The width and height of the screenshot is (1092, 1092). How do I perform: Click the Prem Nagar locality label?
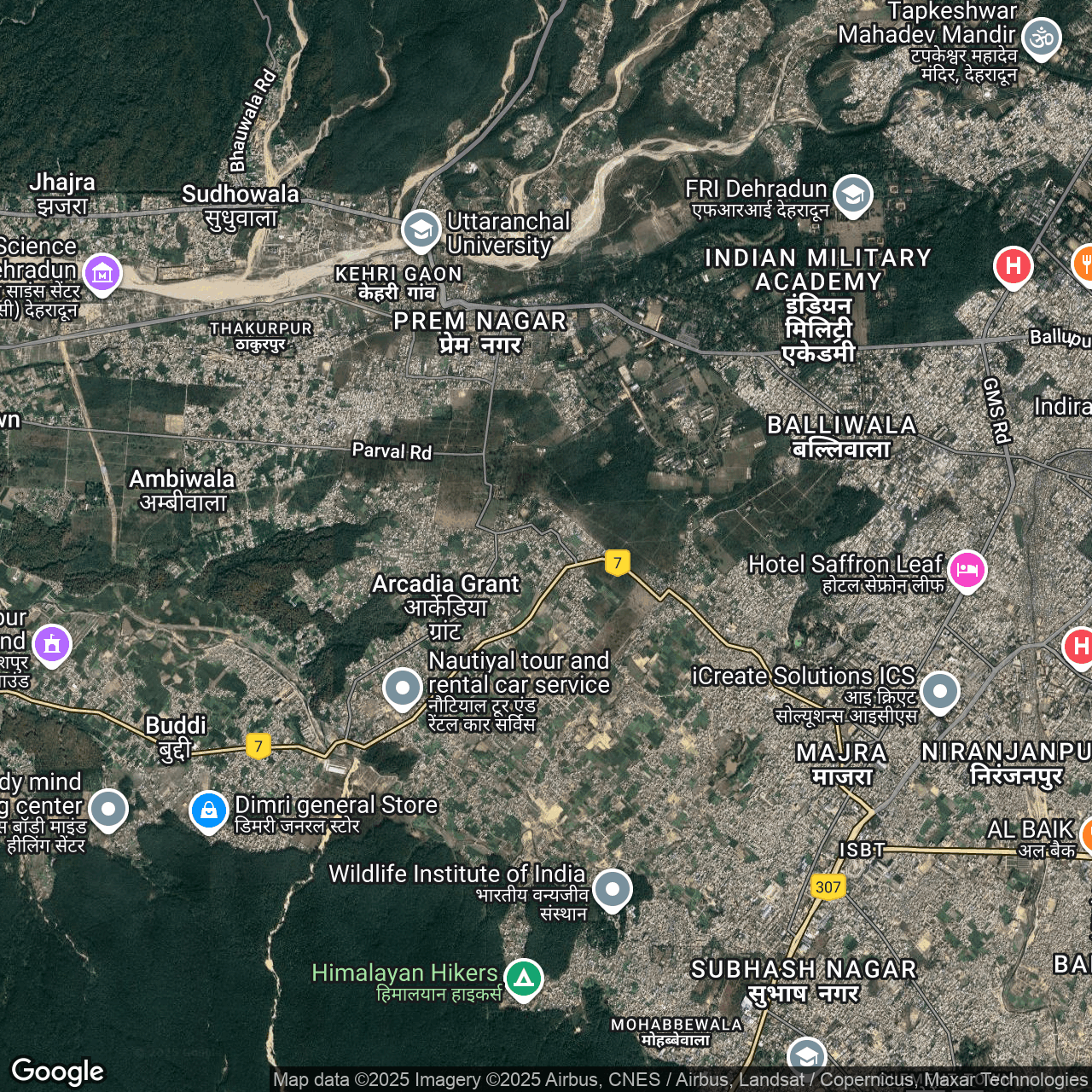click(x=480, y=332)
